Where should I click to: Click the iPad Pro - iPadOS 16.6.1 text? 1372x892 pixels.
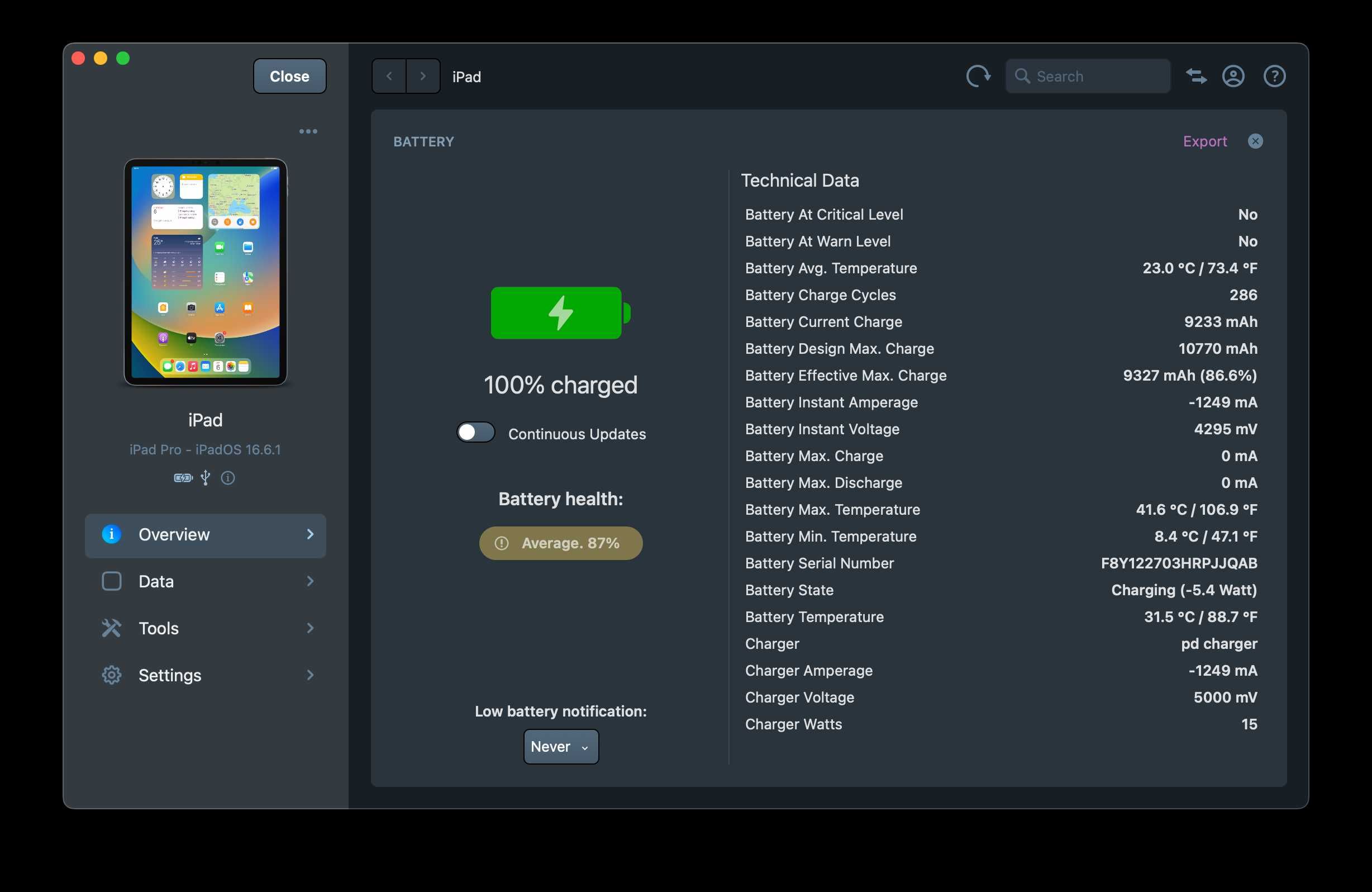click(x=205, y=449)
